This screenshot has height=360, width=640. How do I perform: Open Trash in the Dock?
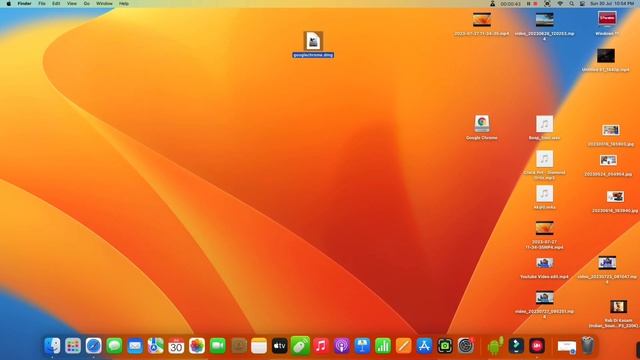[588, 346]
